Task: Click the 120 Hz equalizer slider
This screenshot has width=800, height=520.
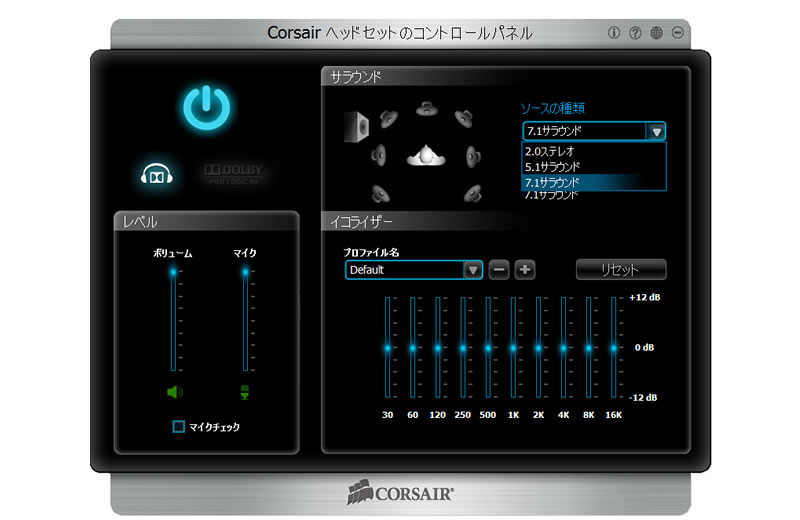Action: tap(438, 348)
